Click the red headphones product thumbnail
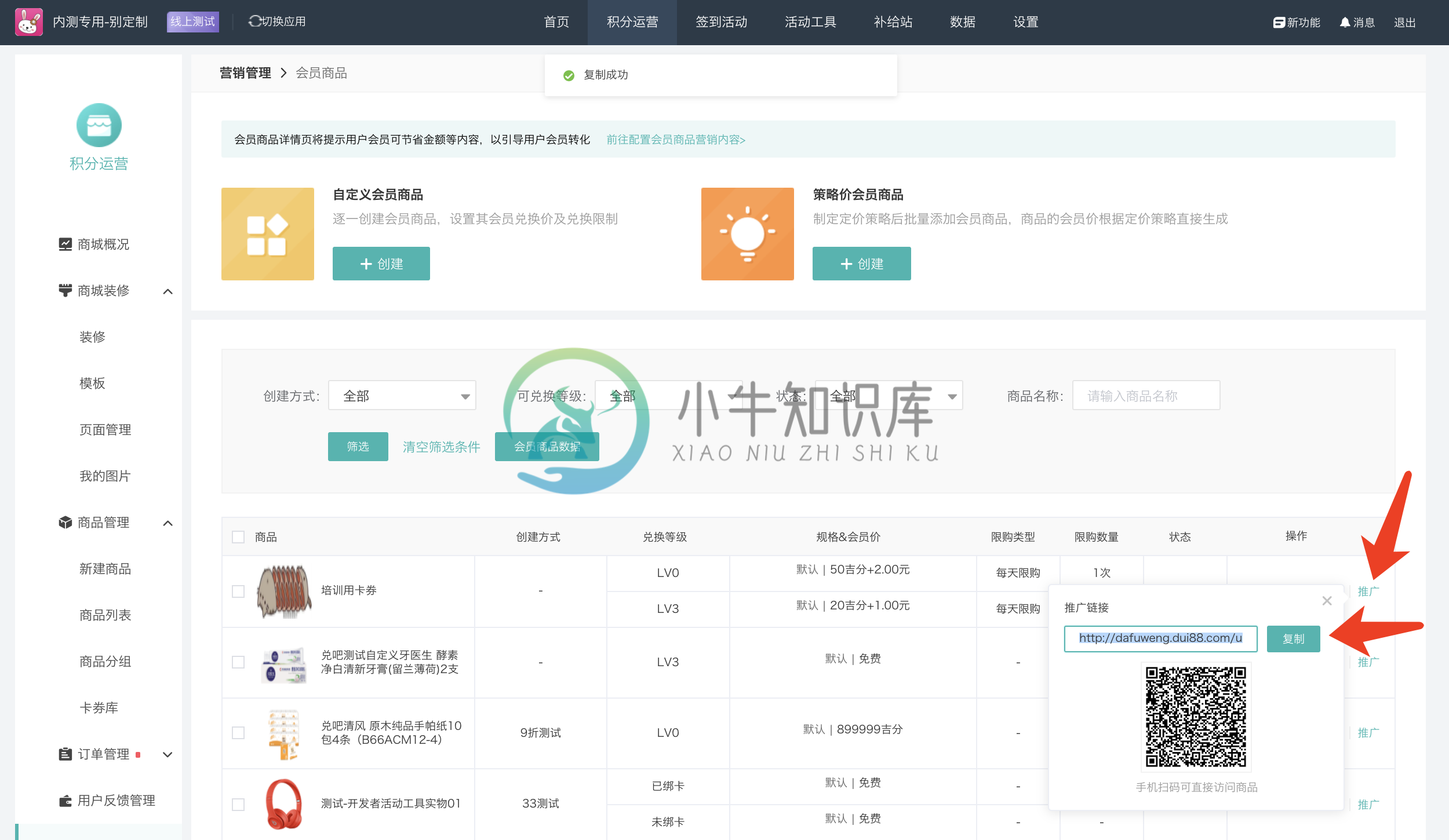The height and width of the screenshot is (840, 1449). 284,804
